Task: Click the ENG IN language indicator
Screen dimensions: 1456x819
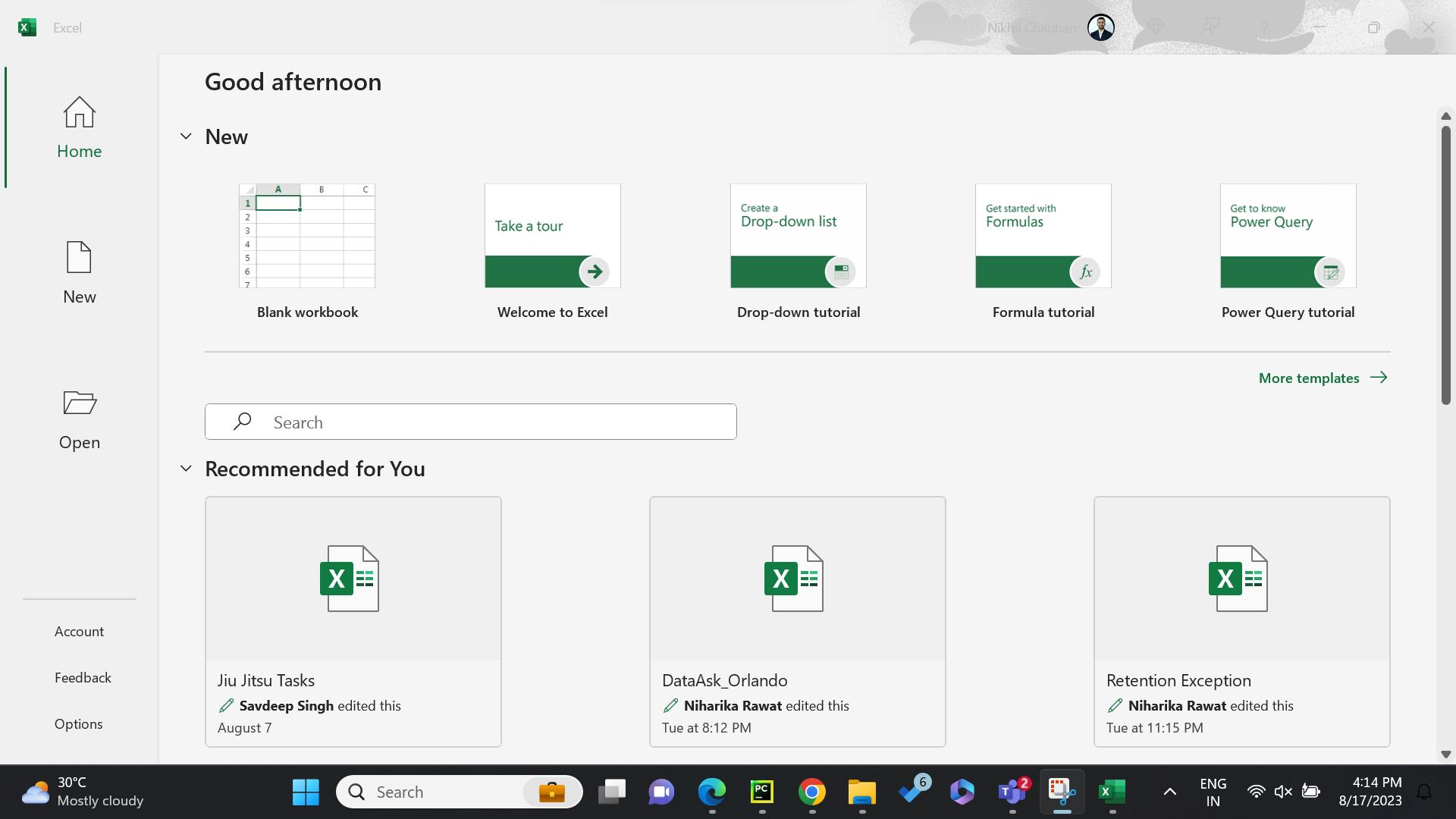Action: [x=1213, y=792]
